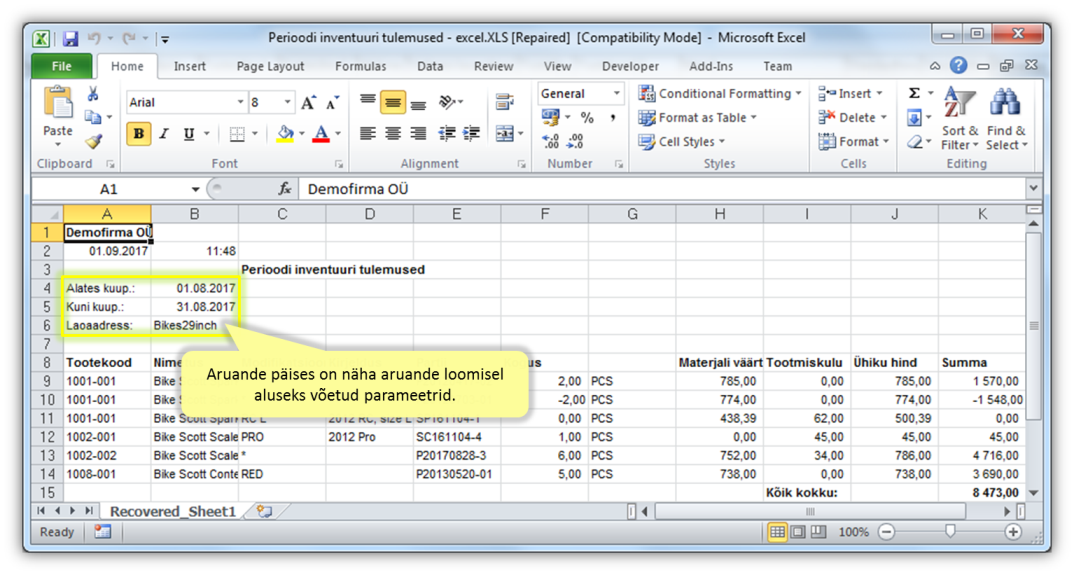Open the Format cells dropdown
The width and height of the screenshot is (1074, 575).
point(853,142)
